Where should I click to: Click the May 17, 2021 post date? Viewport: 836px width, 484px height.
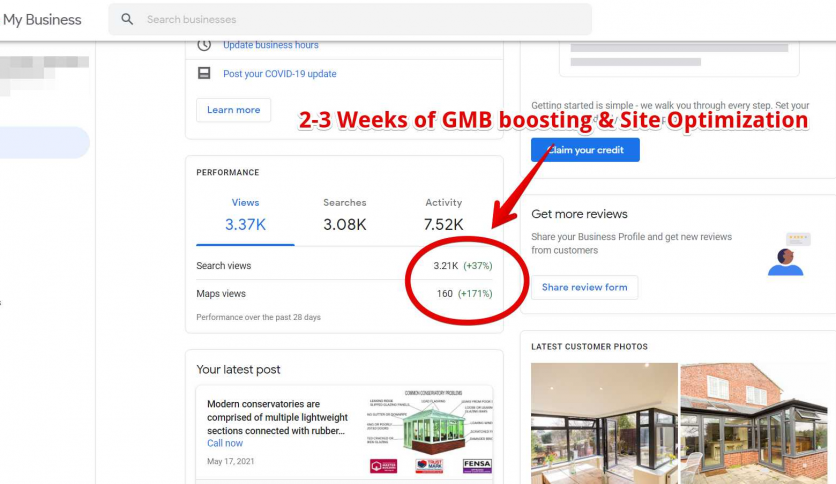pyautogui.click(x=230, y=462)
